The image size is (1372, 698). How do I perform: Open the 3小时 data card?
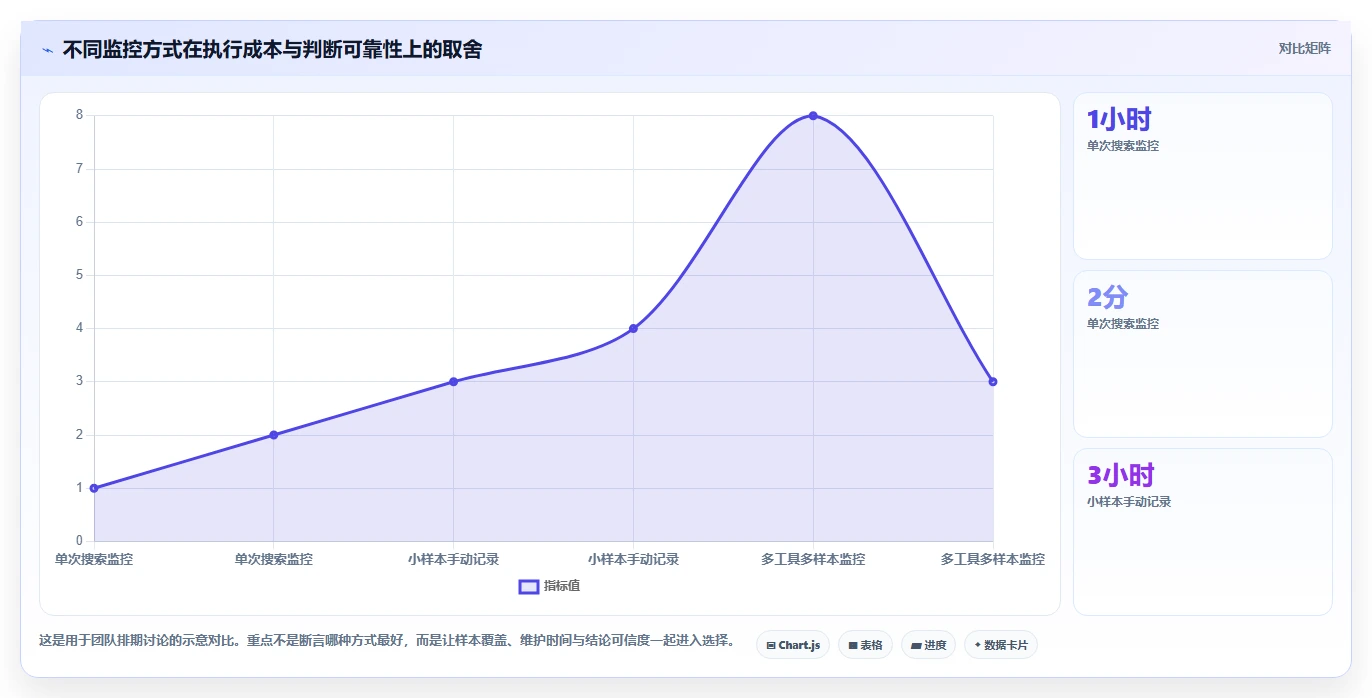coord(1203,532)
